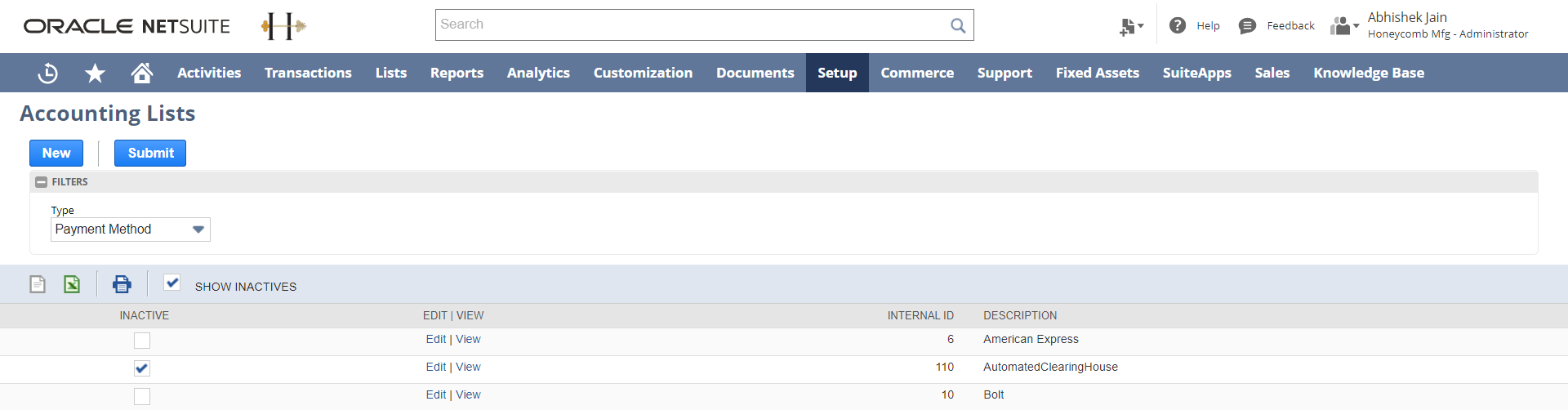Click the Feedback speech bubble icon

pyautogui.click(x=1247, y=26)
